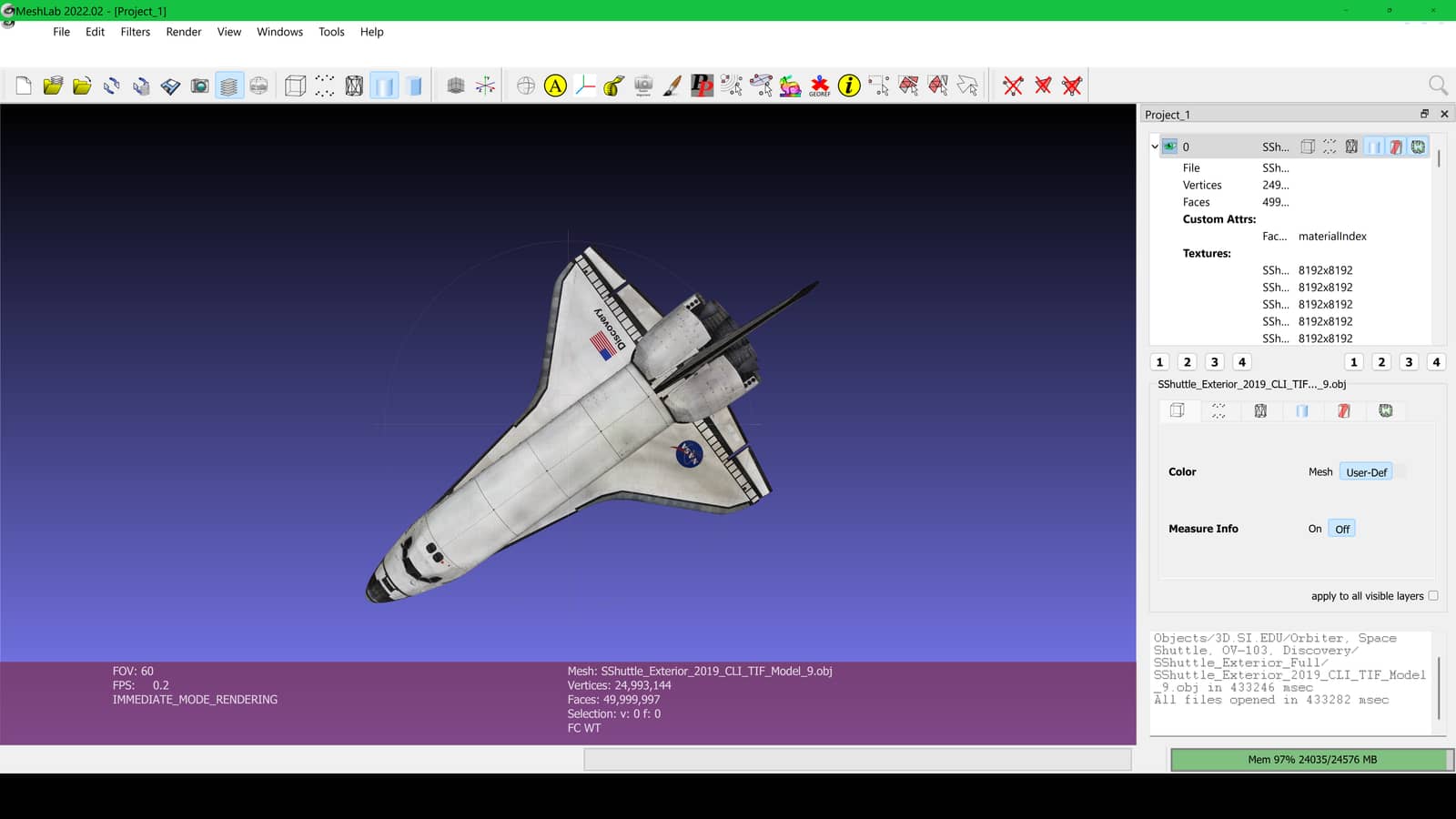Viewport: 1456px width, 819px height.
Task: Enable apply to all visible layers checkbox
Action: click(x=1433, y=596)
